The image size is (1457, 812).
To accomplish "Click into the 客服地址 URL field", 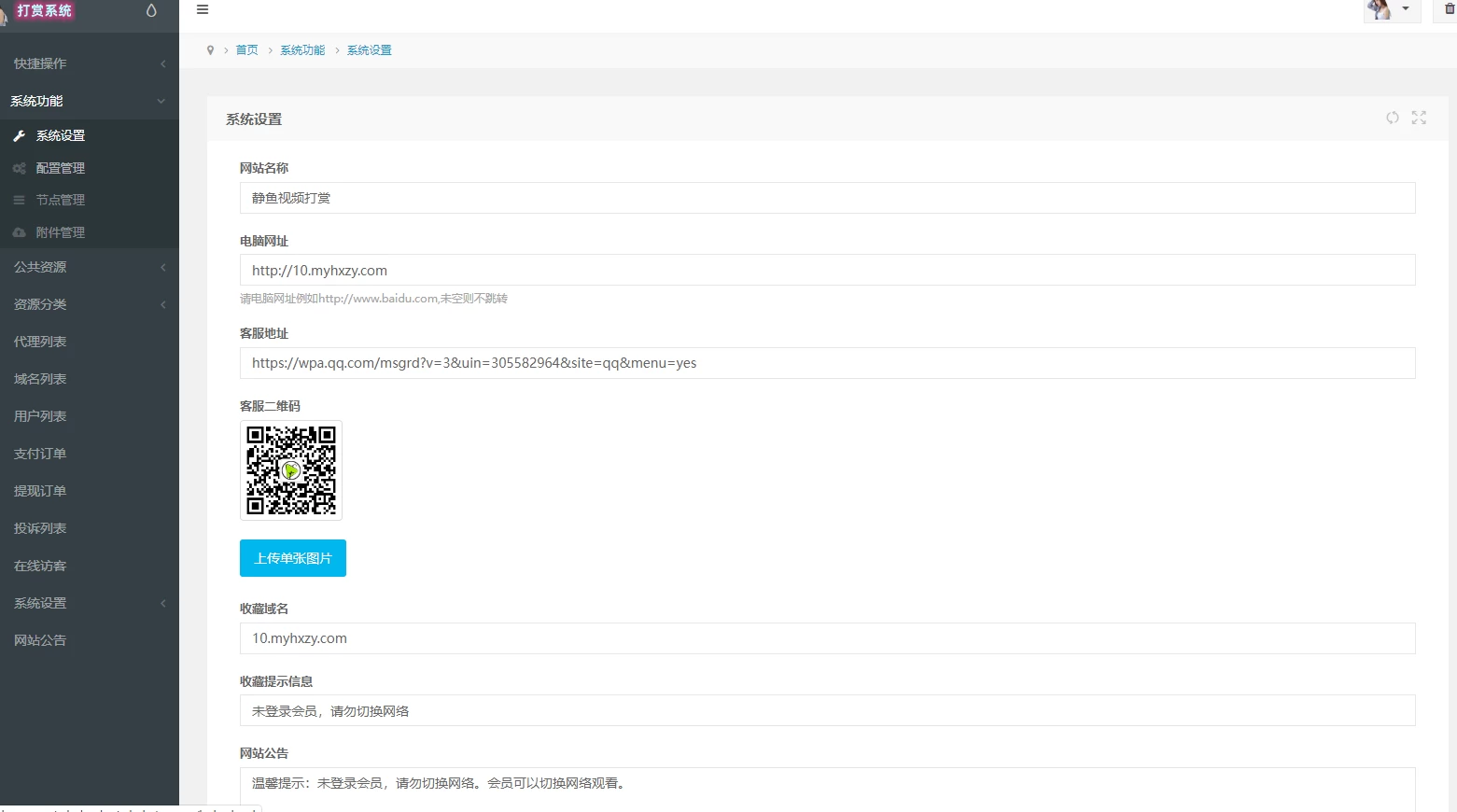I will coord(827,363).
